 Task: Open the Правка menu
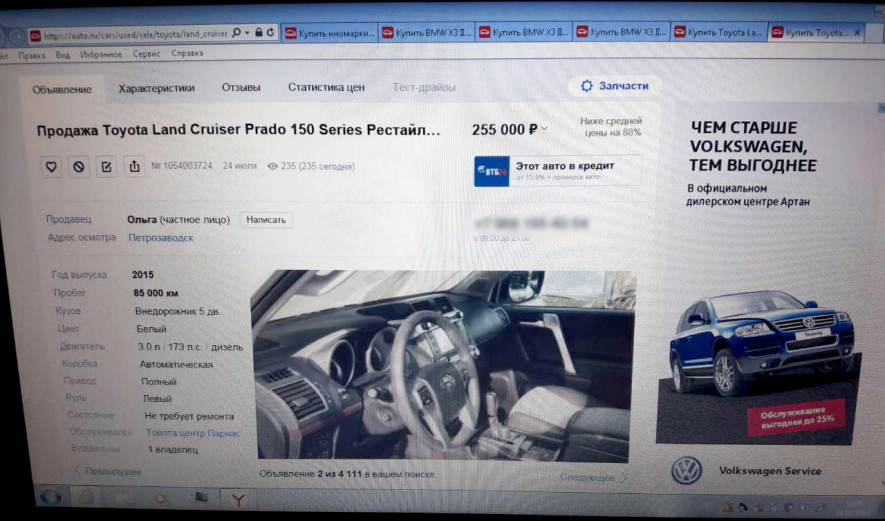coord(32,55)
